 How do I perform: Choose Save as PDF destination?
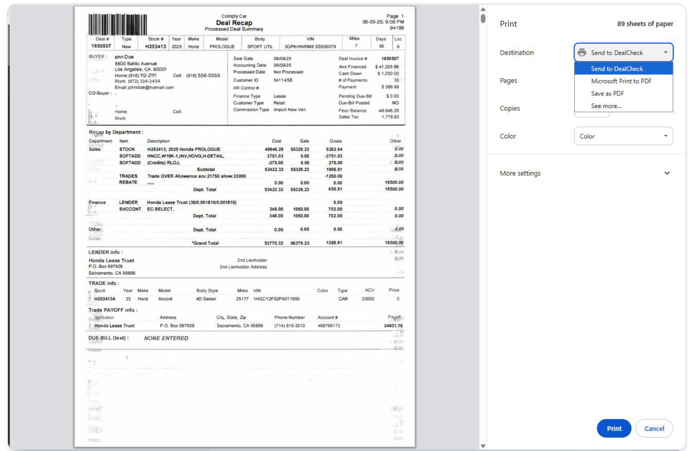623,93
